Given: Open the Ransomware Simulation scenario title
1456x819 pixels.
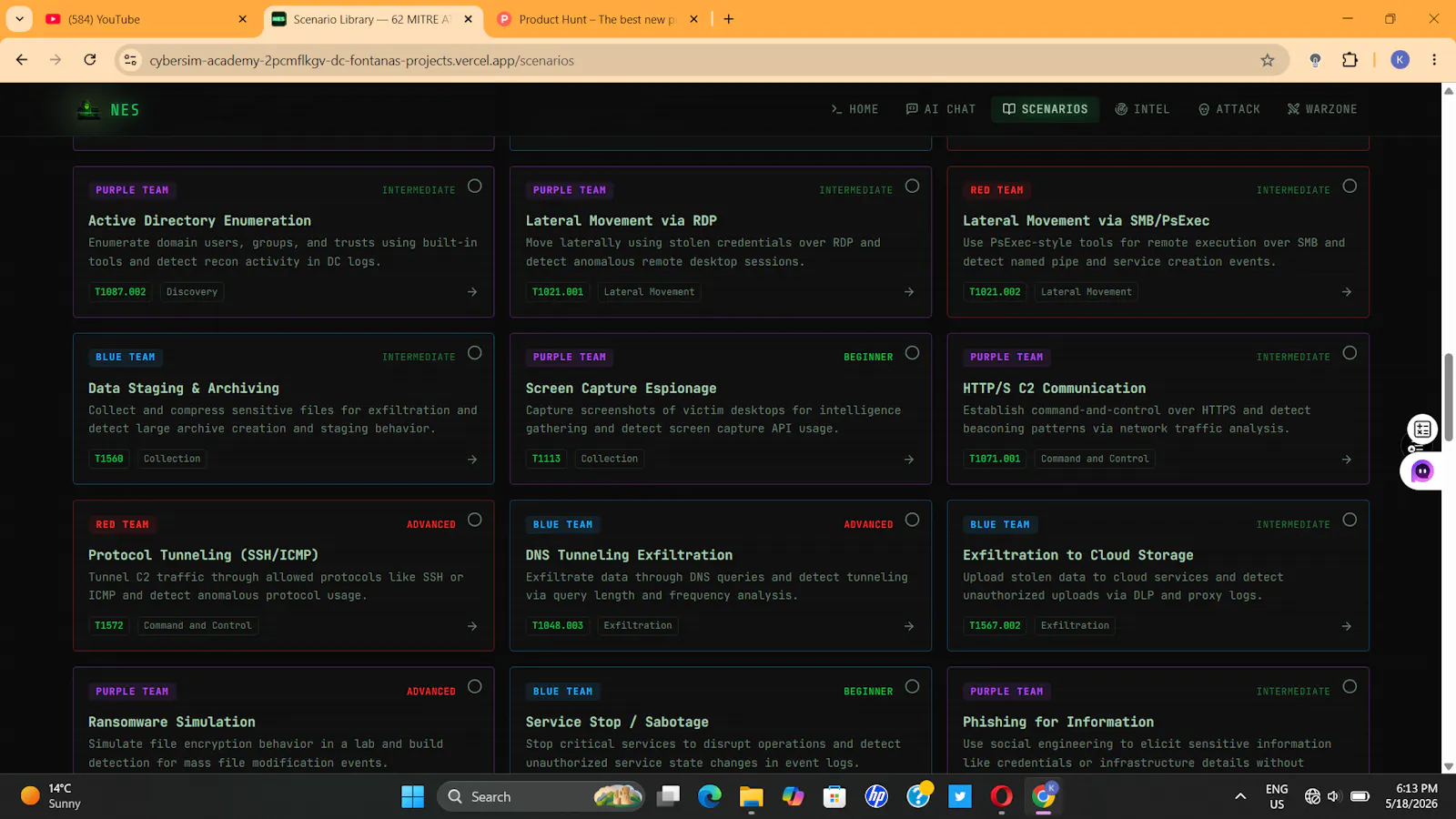Looking at the screenshot, I should point(172,722).
